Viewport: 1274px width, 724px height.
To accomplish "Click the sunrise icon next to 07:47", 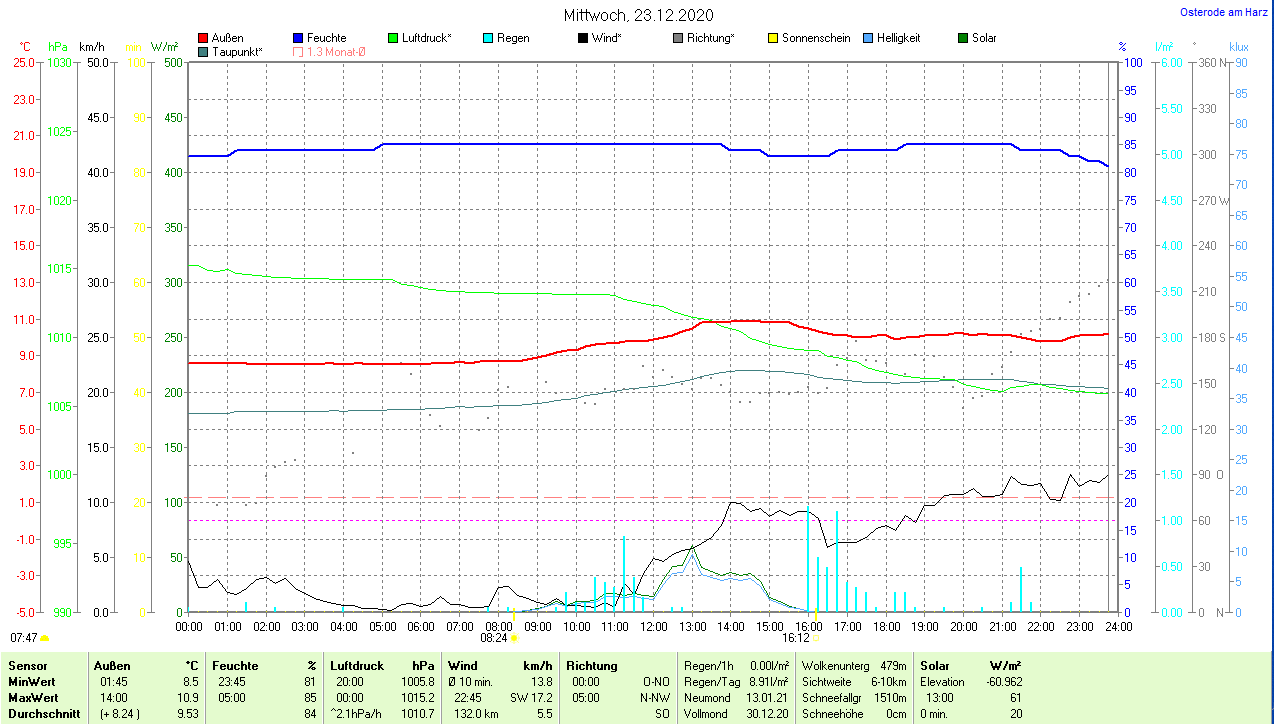I will [x=44, y=637].
